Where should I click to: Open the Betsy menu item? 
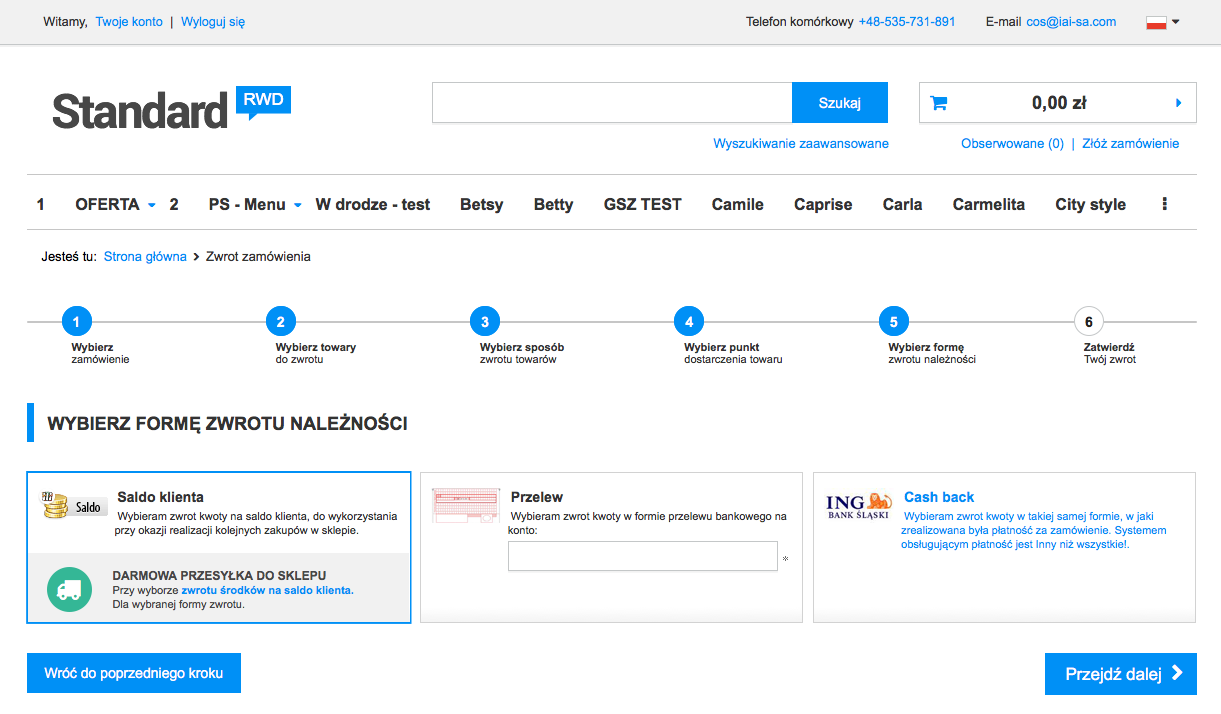pyautogui.click(x=481, y=204)
